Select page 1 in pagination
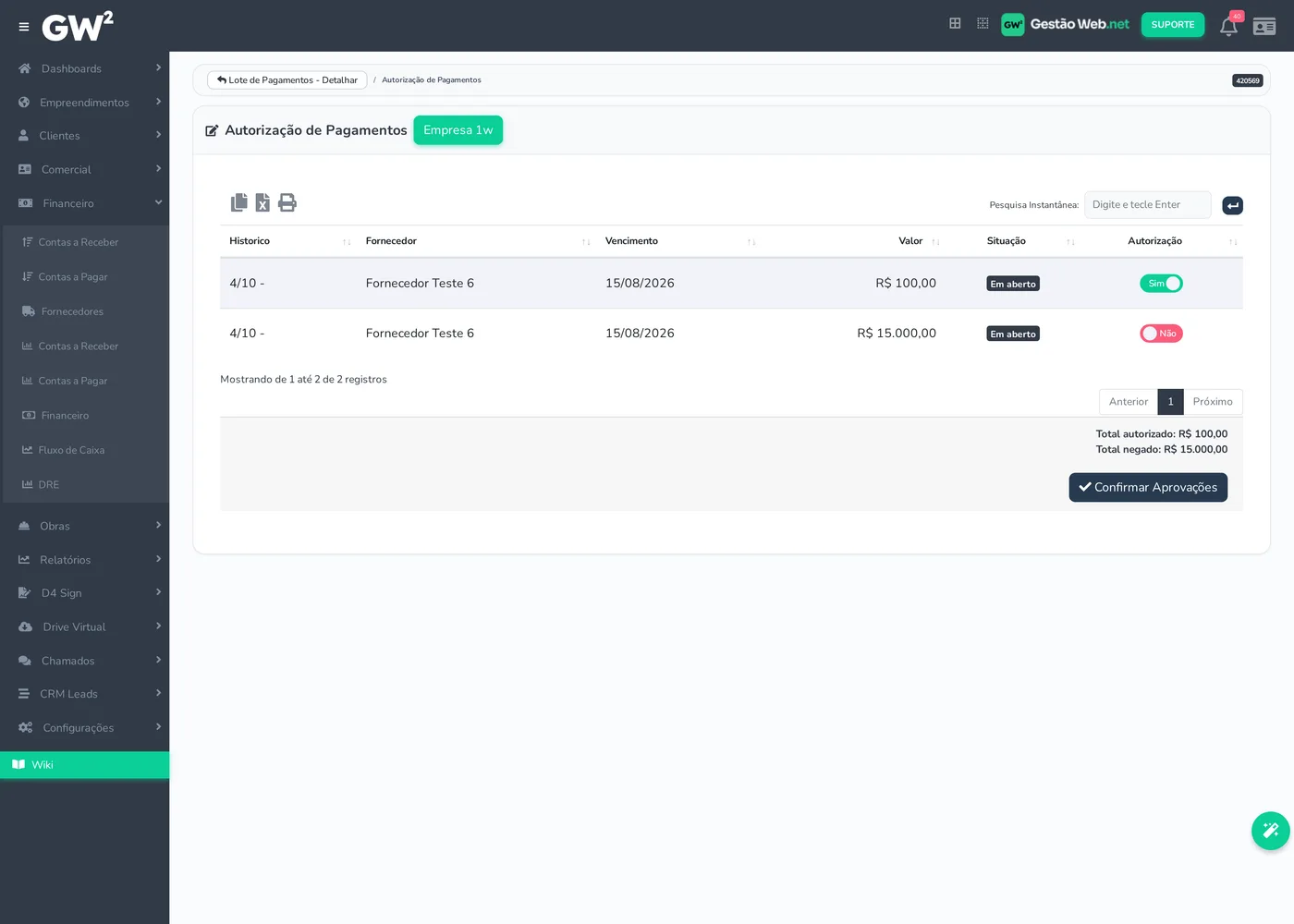The image size is (1294, 924). point(1170,402)
